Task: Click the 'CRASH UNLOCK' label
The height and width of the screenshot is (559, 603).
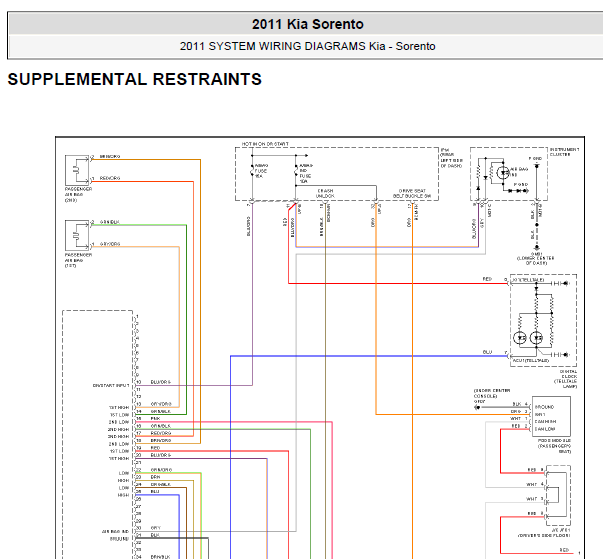Action: click(x=325, y=193)
